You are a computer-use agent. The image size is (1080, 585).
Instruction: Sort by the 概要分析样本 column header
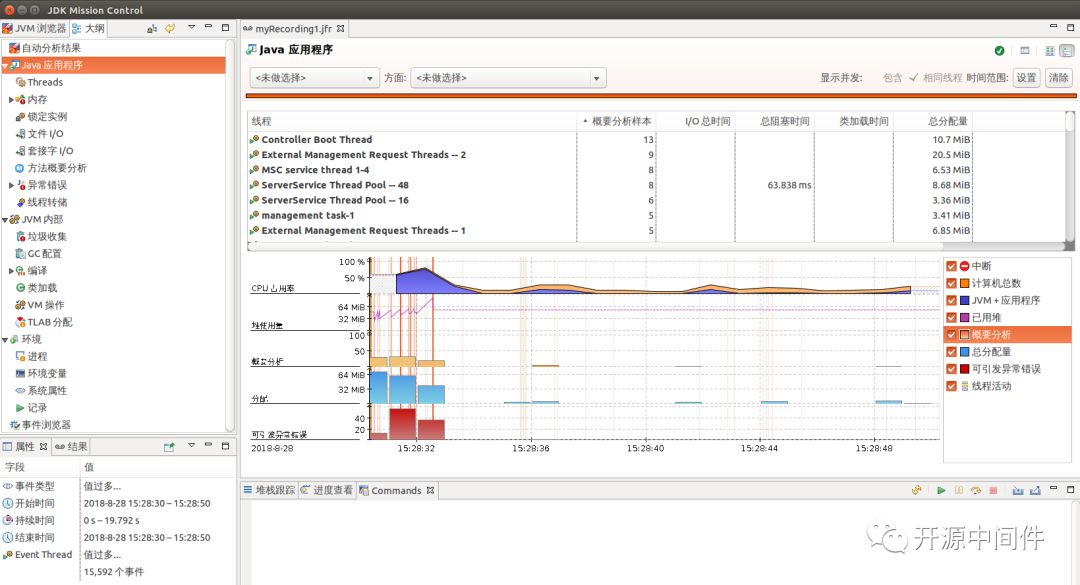(617, 121)
